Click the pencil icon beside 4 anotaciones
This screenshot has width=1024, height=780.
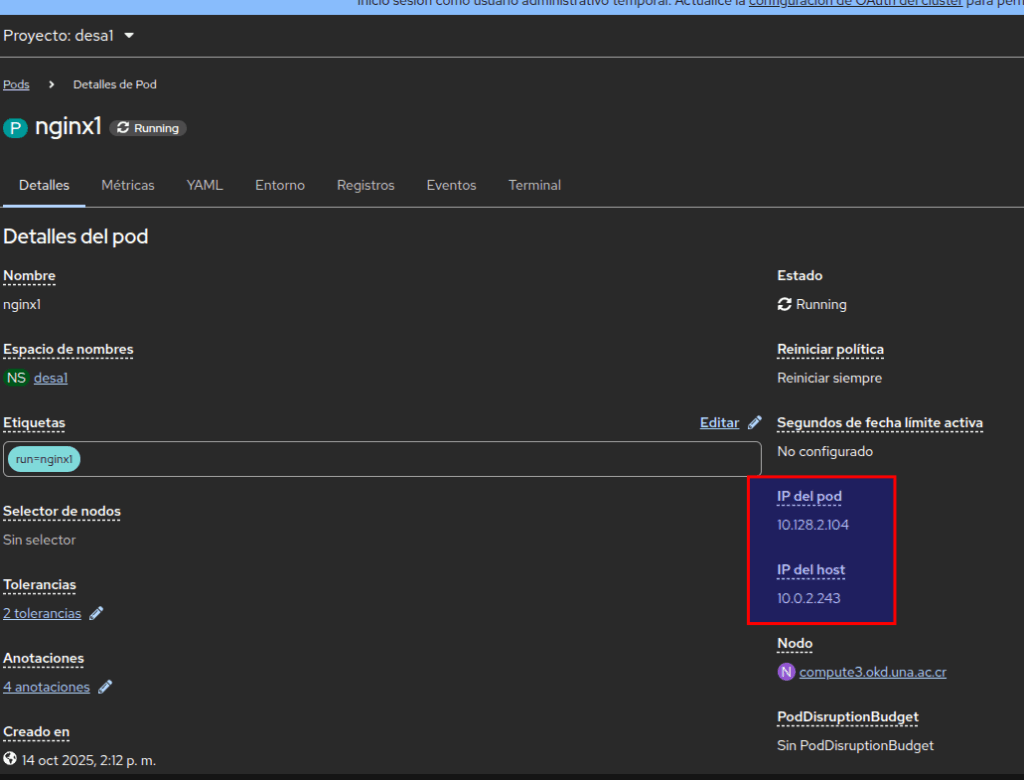[105, 688]
